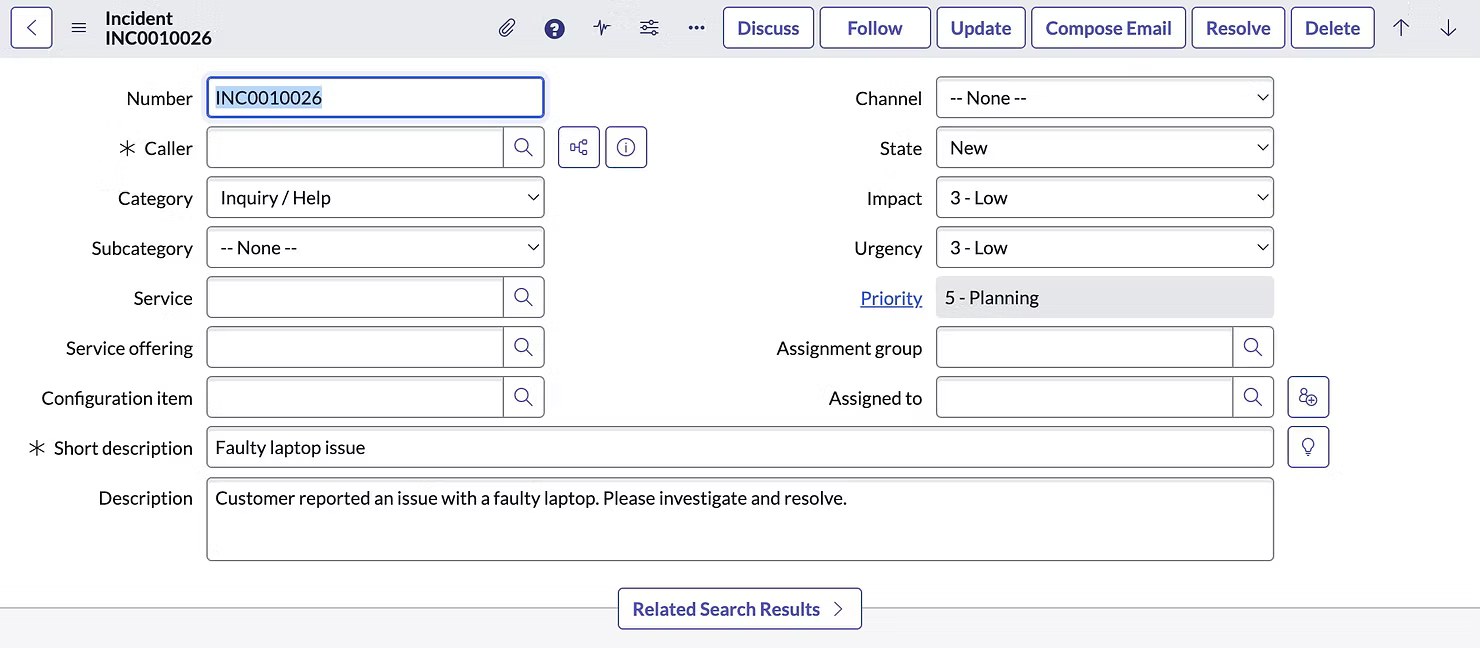Go back using the left arrow icon
Screen dimensions: 1480x648
[31, 27]
